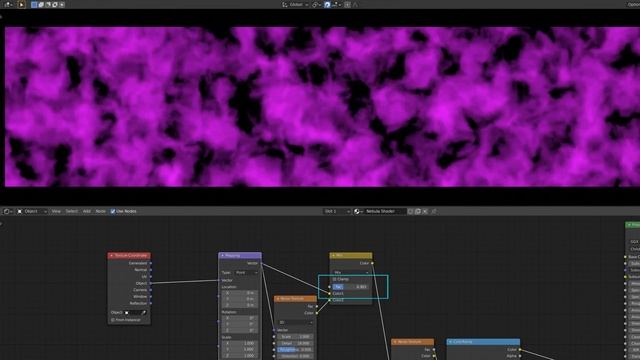Open the Mix blend mode dropdown
The height and width of the screenshot is (360, 640).
coord(351,272)
